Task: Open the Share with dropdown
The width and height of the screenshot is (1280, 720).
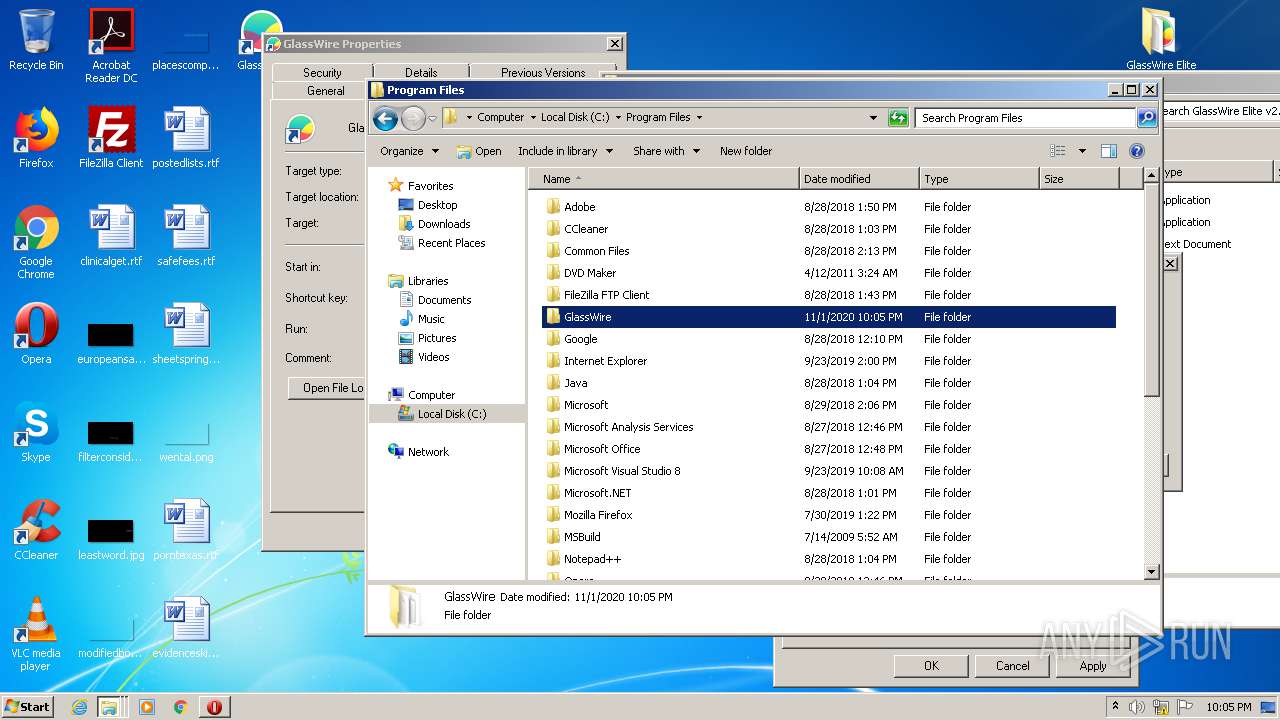Action: tap(666, 151)
